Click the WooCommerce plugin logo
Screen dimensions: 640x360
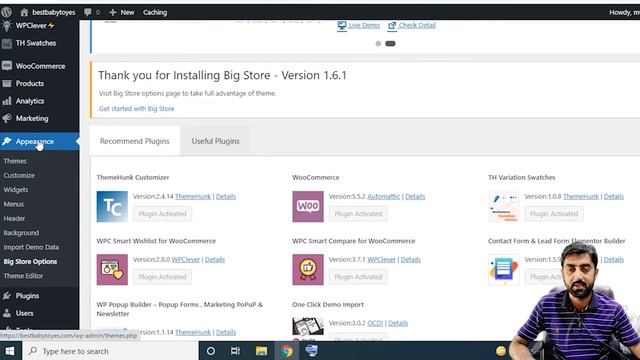coord(308,207)
